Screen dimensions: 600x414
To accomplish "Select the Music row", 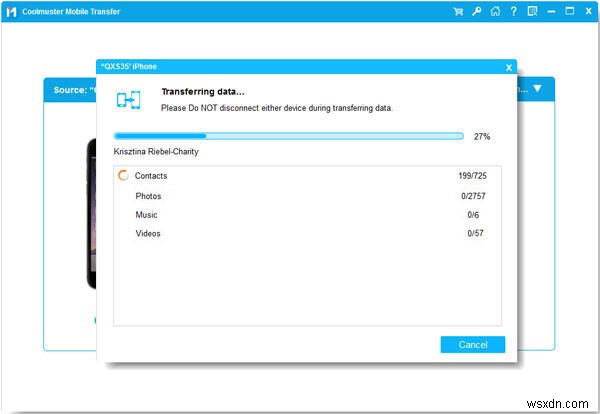I will tap(307, 215).
